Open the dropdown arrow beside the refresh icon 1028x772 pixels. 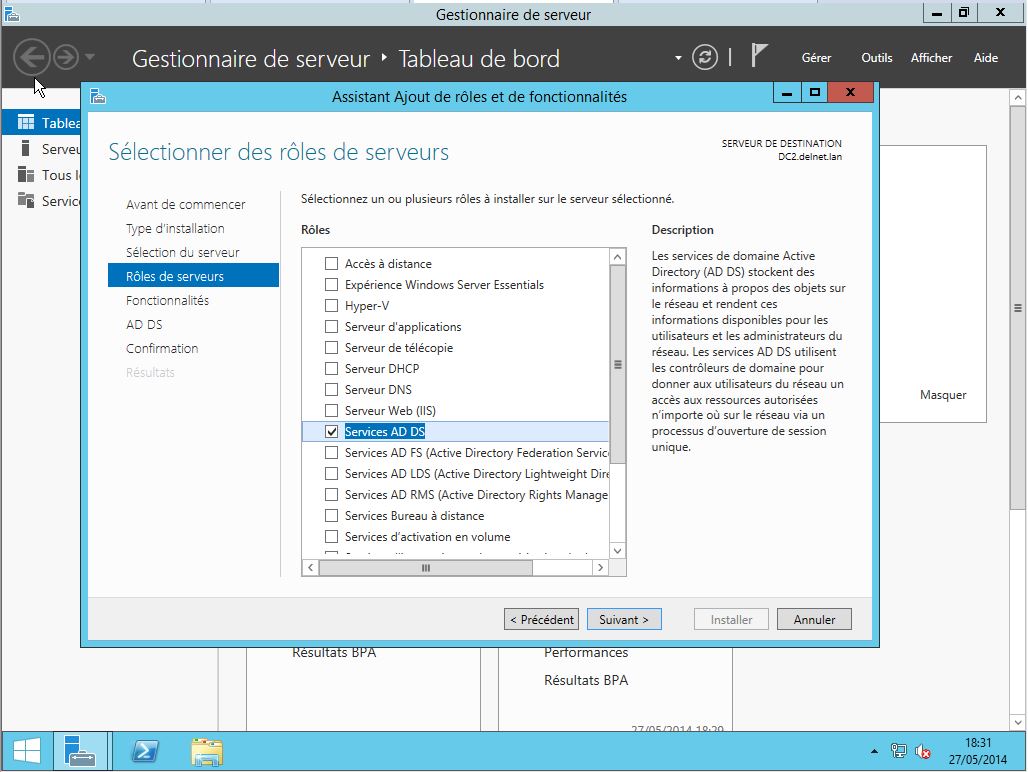point(678,58)
